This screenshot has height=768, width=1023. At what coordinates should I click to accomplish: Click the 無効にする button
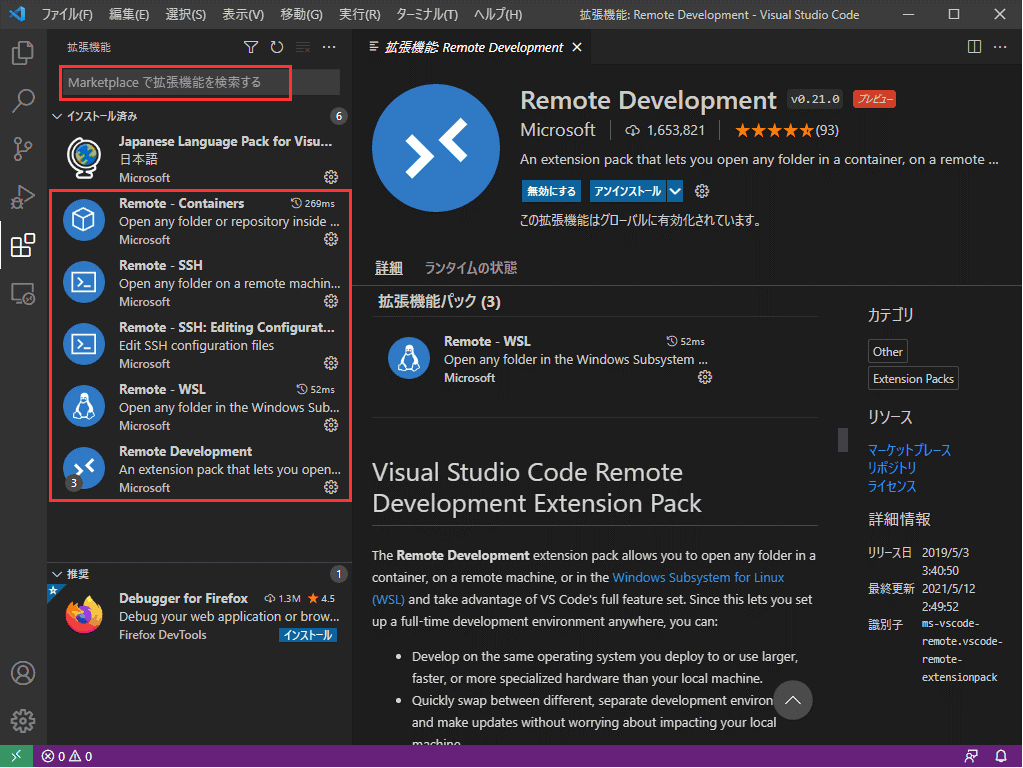point(551,191)
